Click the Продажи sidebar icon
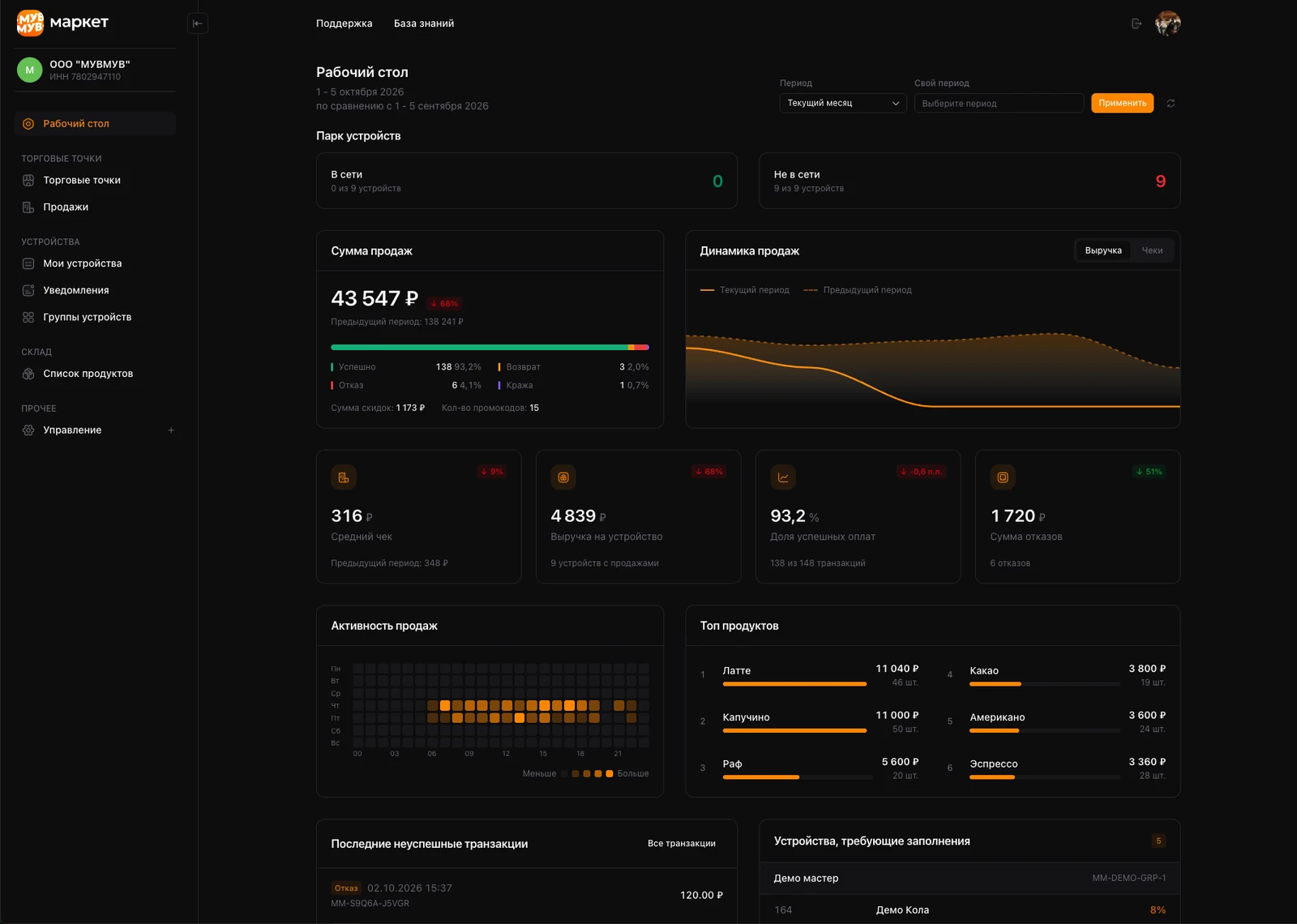The width and height of the screenshot is (1297, 924). [x=28, y=207]
